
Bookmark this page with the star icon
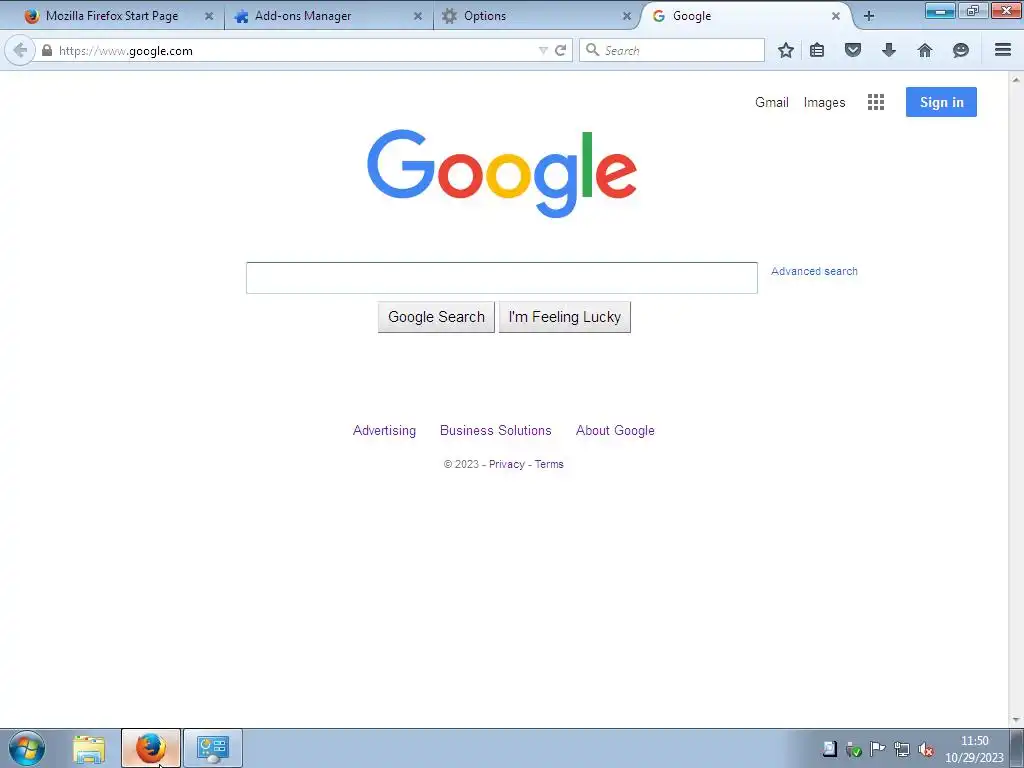(786, 50)
